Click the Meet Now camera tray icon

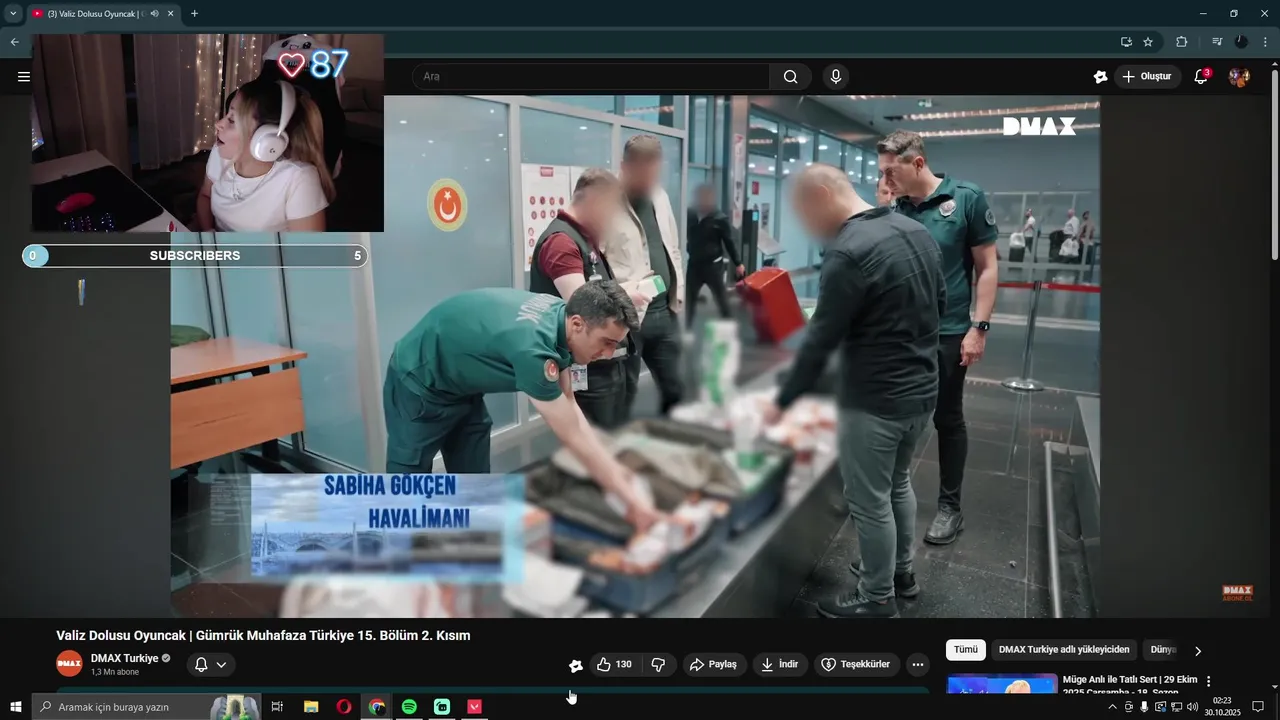pyautogui.click(x=1128, y=707)
